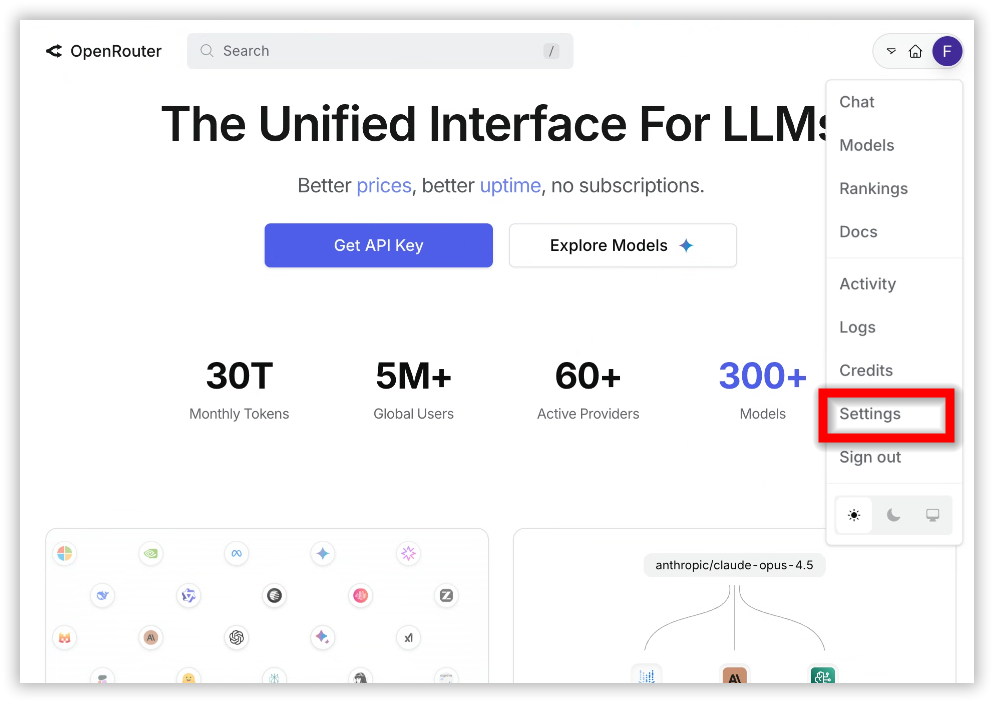Screen dimensions: 994x703
Task: Choose Sign out from the menu
Action: coord(870,457)
